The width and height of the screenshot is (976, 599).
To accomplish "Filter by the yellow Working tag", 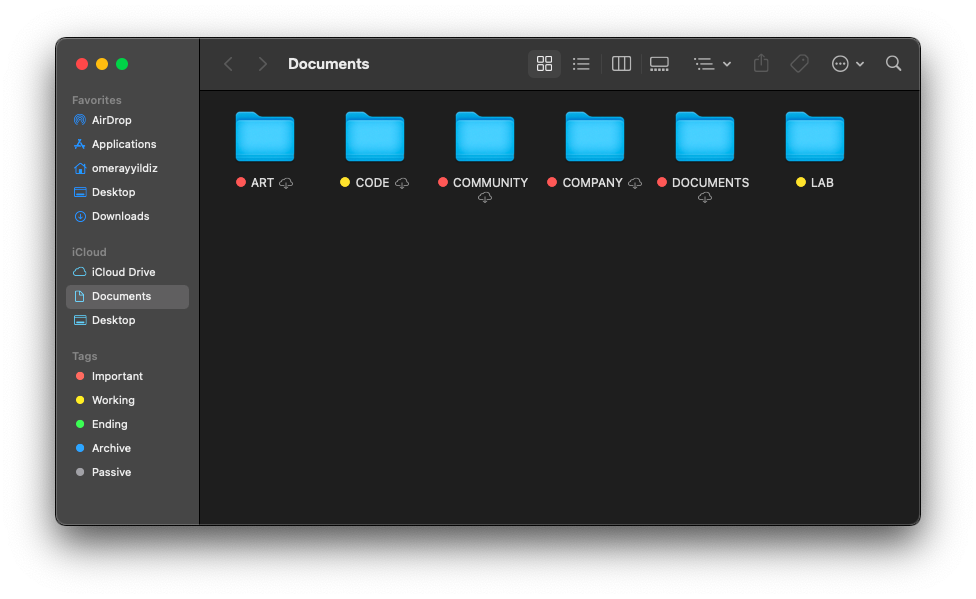I will (x=128, y=400).
